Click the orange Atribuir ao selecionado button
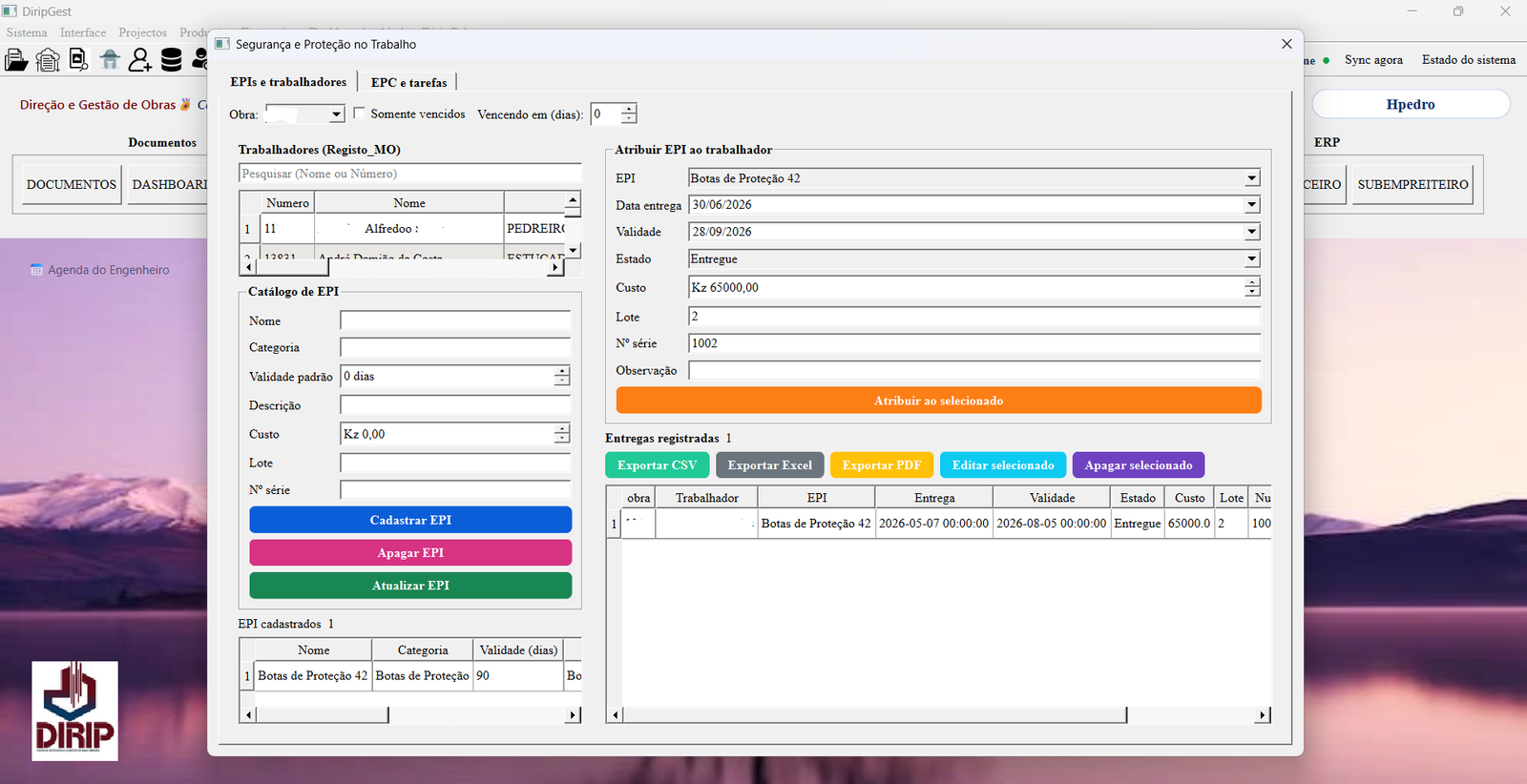 [x=938, y=401]
